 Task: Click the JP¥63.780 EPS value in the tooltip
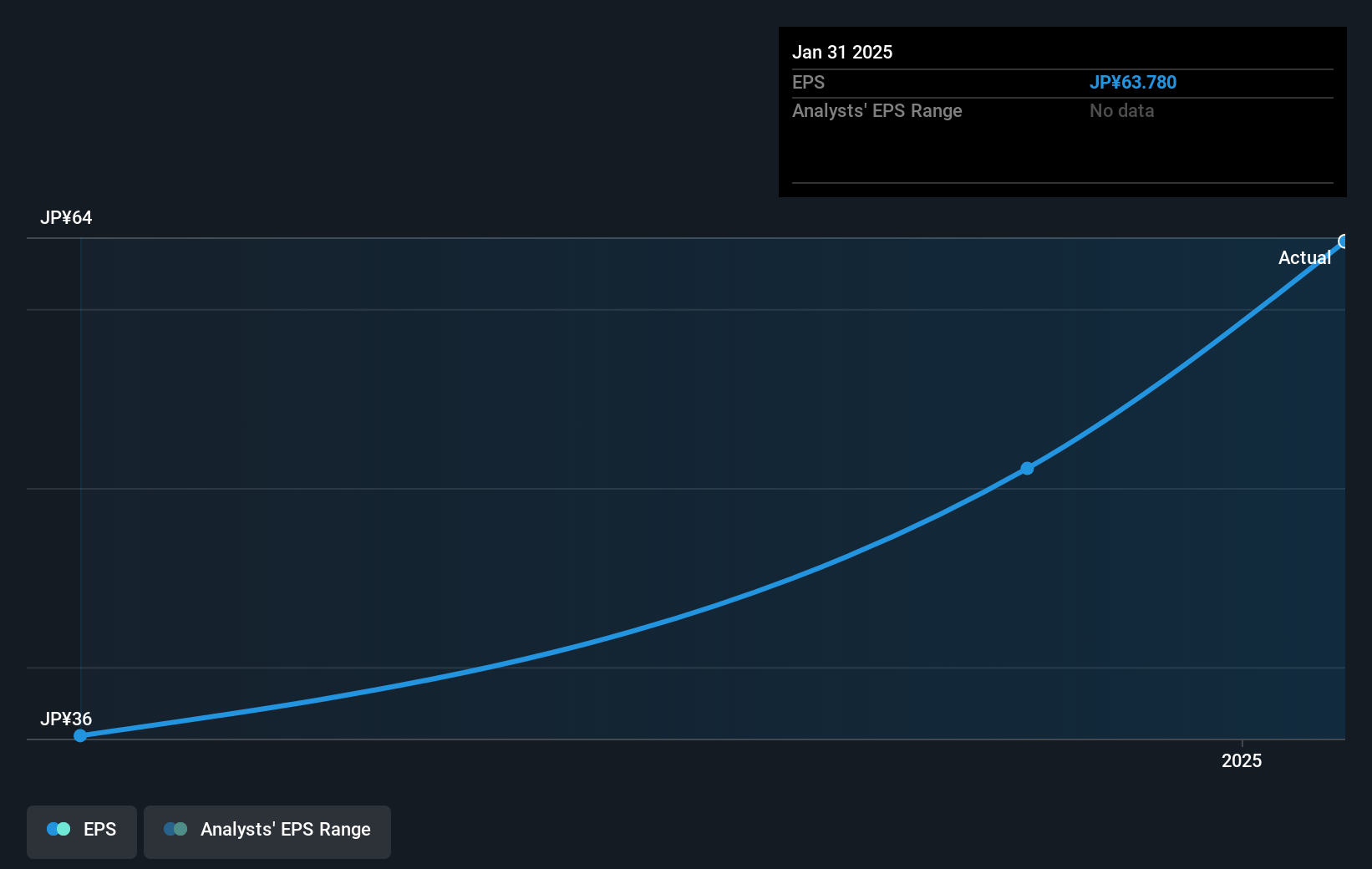pyautogui.click(x=1132, y=82)
